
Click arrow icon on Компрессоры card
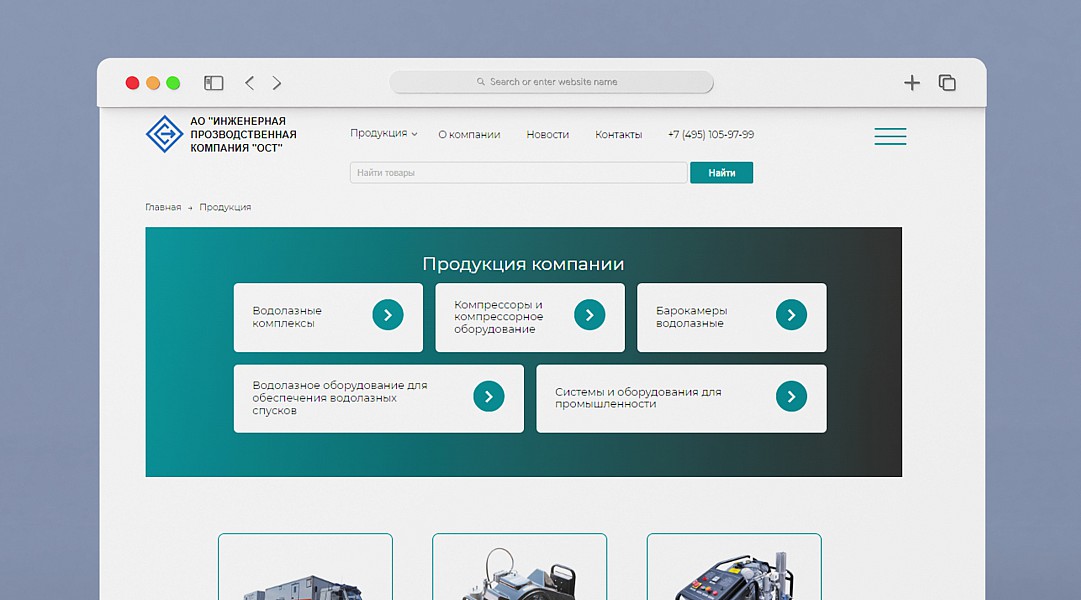589,315
